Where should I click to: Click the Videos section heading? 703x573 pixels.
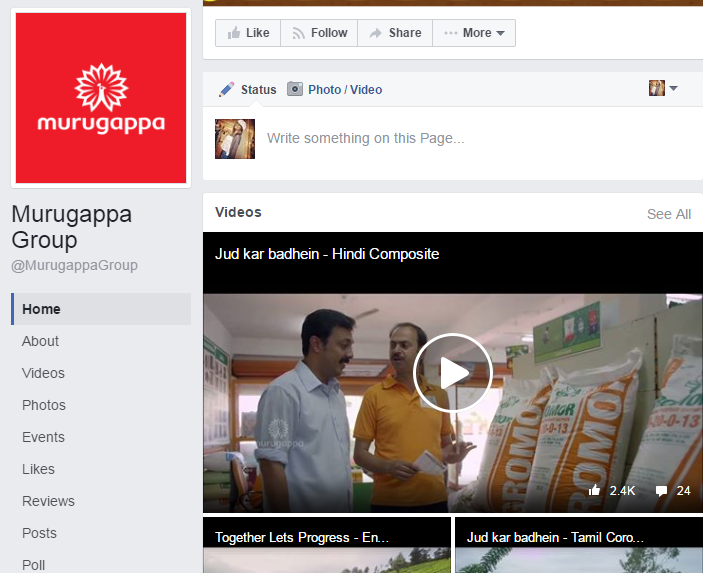(238, 213)
